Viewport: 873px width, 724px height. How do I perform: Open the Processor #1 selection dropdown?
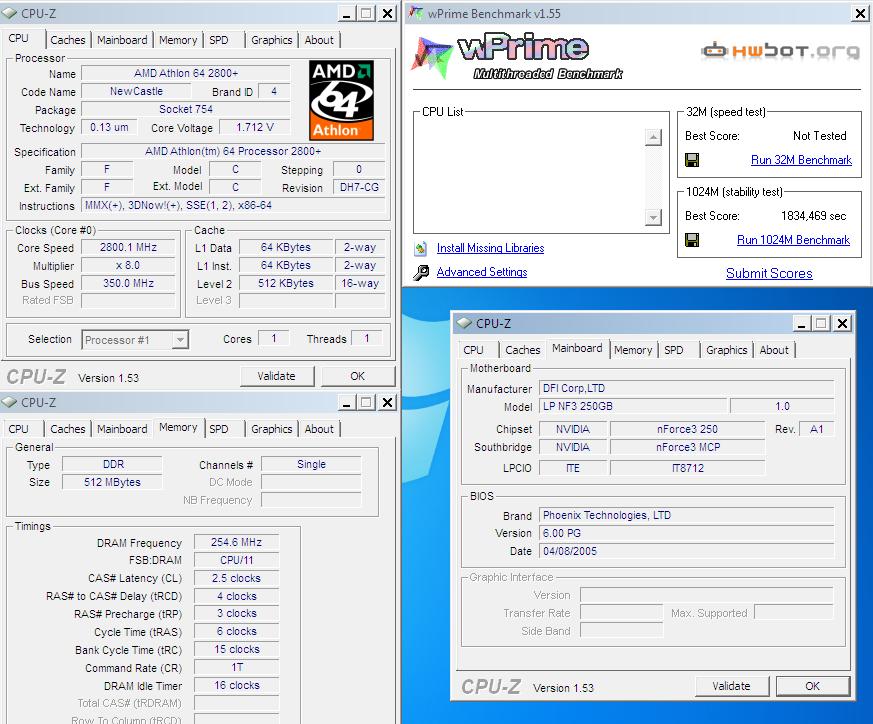[179, 340]
